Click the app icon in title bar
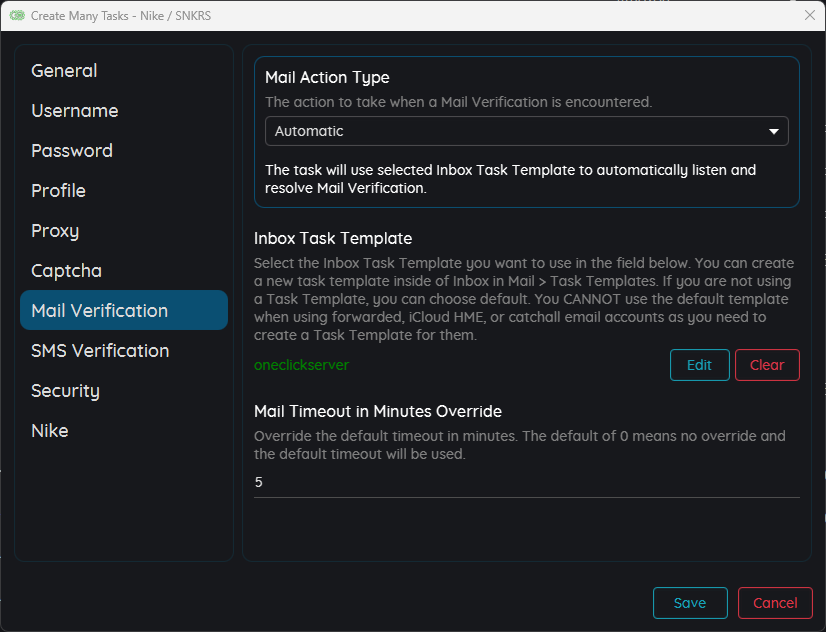Screen dimensions: 826x632 click(17, 16)
